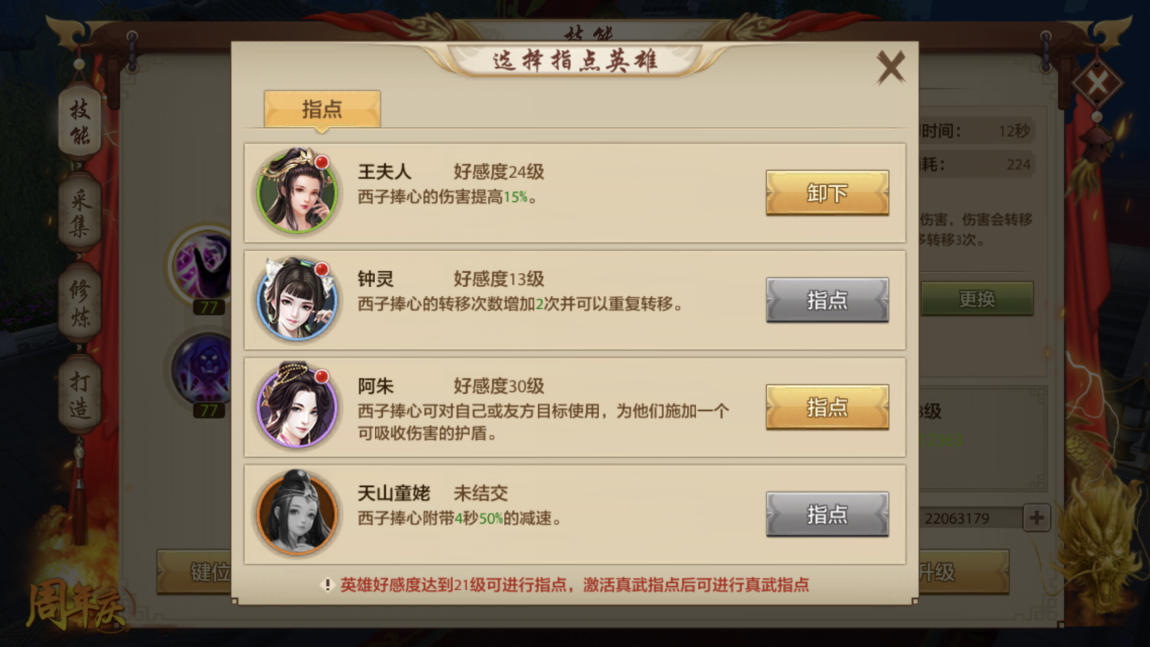Viewport: 1150px width, 647px height.
Task: Click the plus icon beside 22063179
Action: tap(1036, 518)
